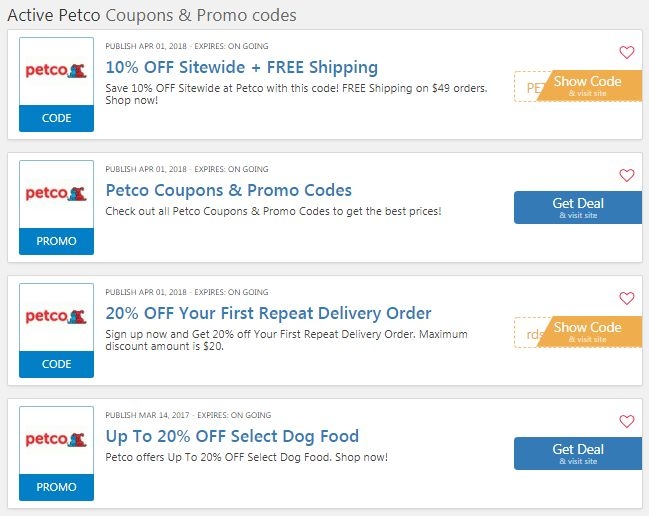Show Code for 10% OFF Sitewide offer
The width and height of the screenshot is (649, 516).
click(587, 86)
